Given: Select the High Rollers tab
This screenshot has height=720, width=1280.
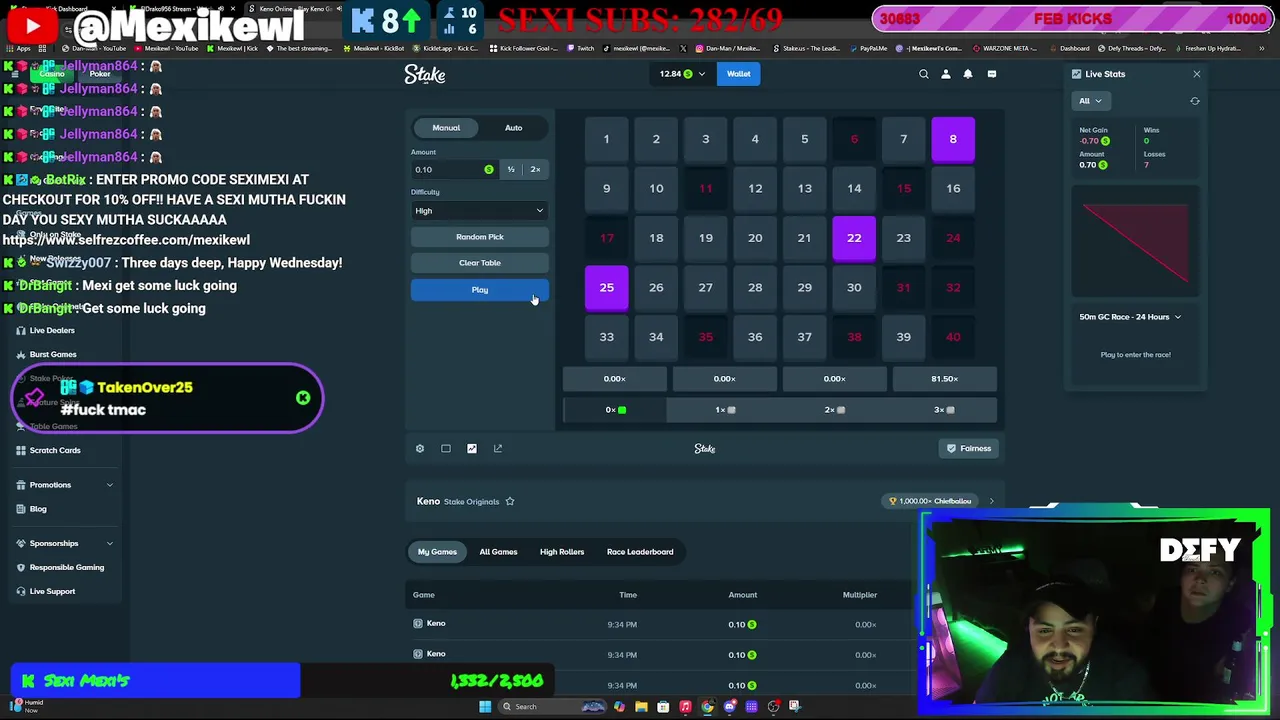Looking at the screenshot, I should click(x=562, y=552).
